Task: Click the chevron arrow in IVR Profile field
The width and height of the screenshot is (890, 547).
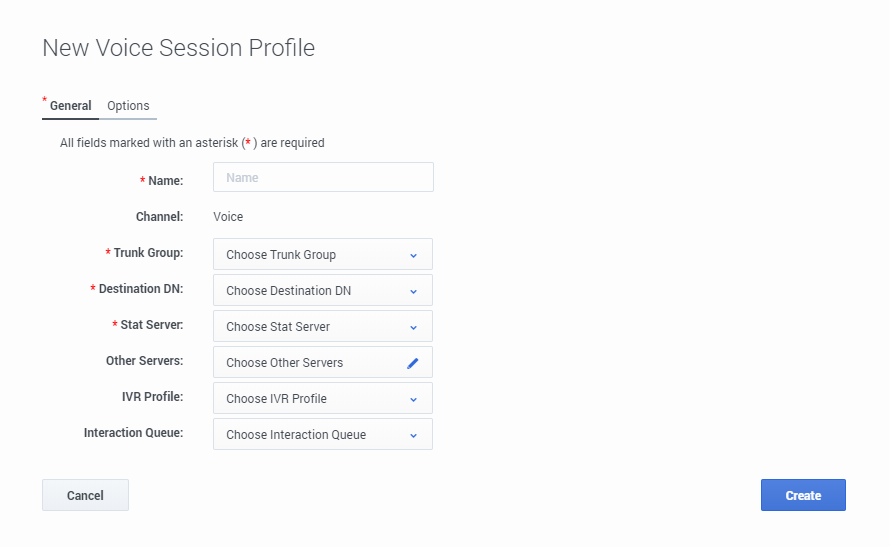Action: pos(413,399)
